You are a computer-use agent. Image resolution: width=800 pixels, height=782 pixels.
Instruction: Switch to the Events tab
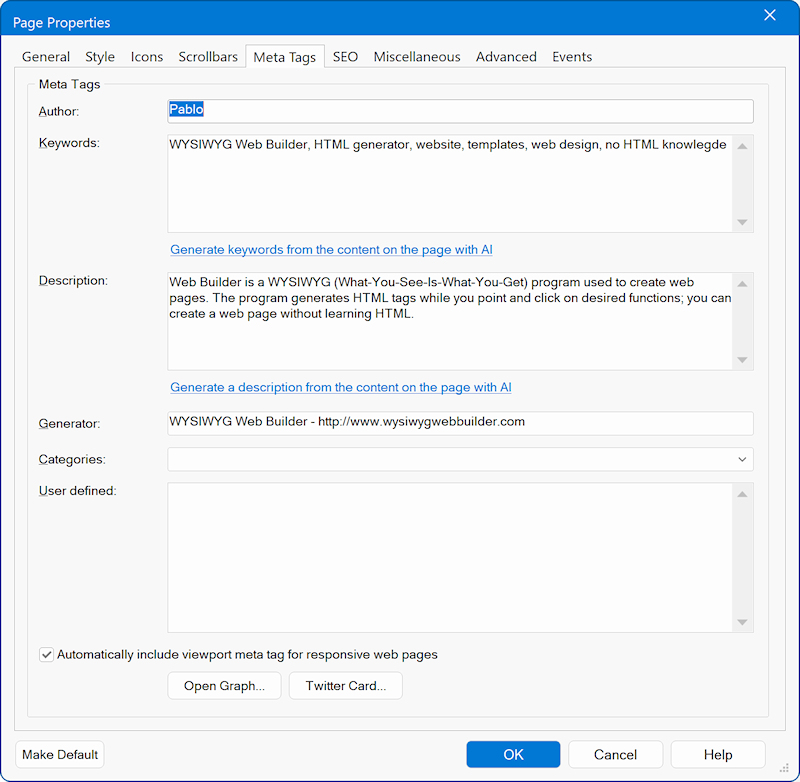coord(572,57)
